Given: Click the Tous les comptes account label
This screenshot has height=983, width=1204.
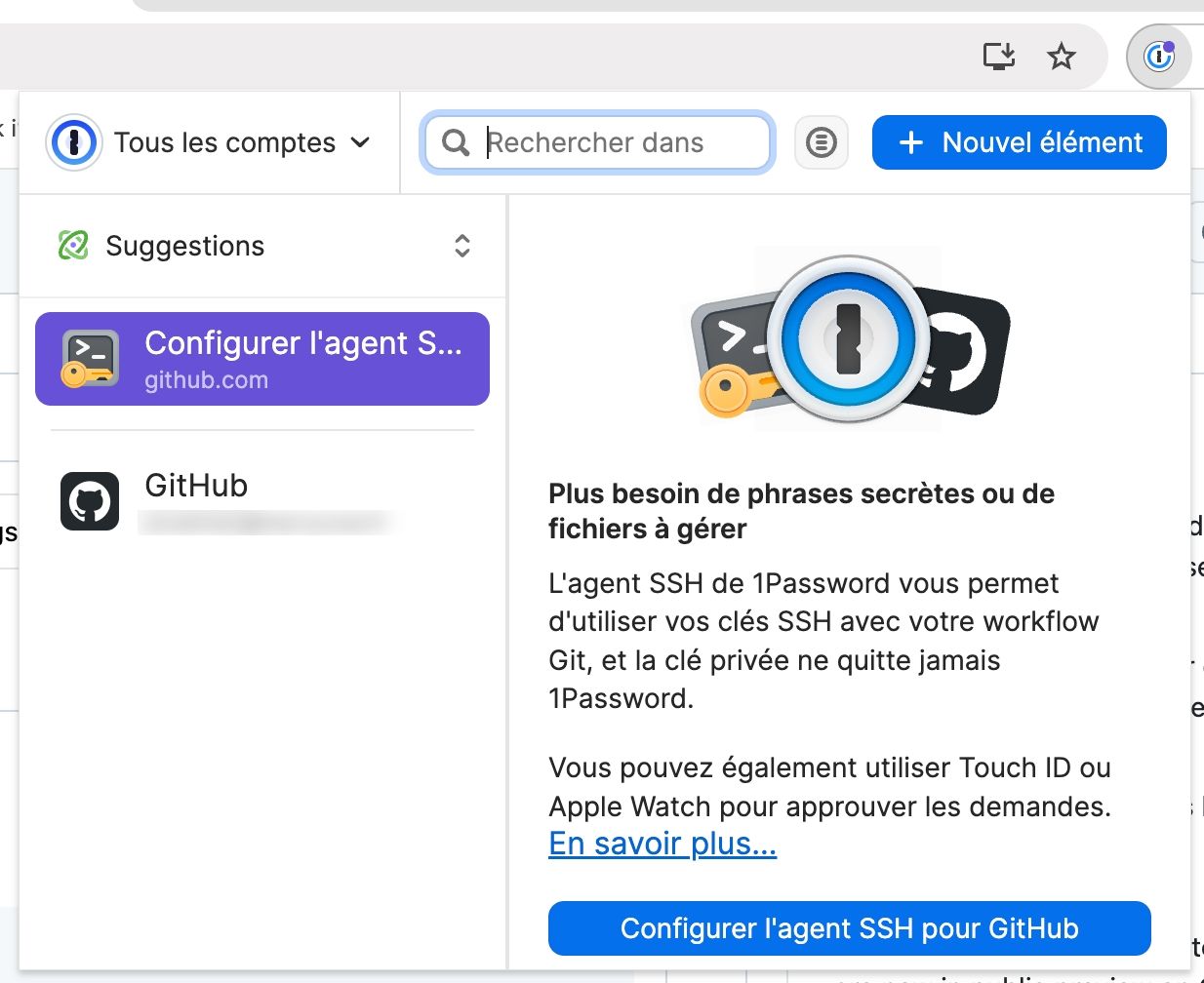Looking at the screenshot, I should 224,143.
